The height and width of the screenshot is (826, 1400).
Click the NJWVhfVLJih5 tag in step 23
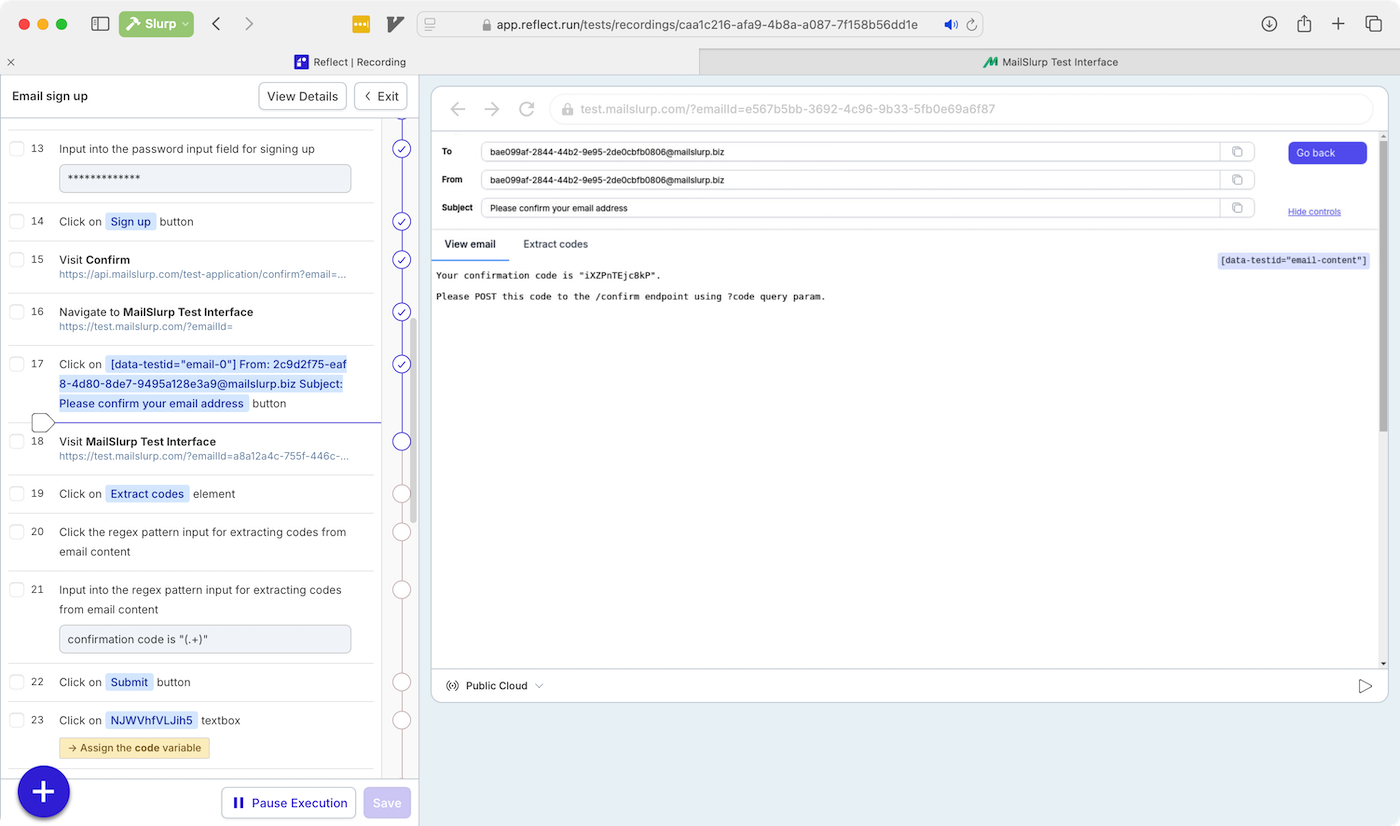[151, 720]
